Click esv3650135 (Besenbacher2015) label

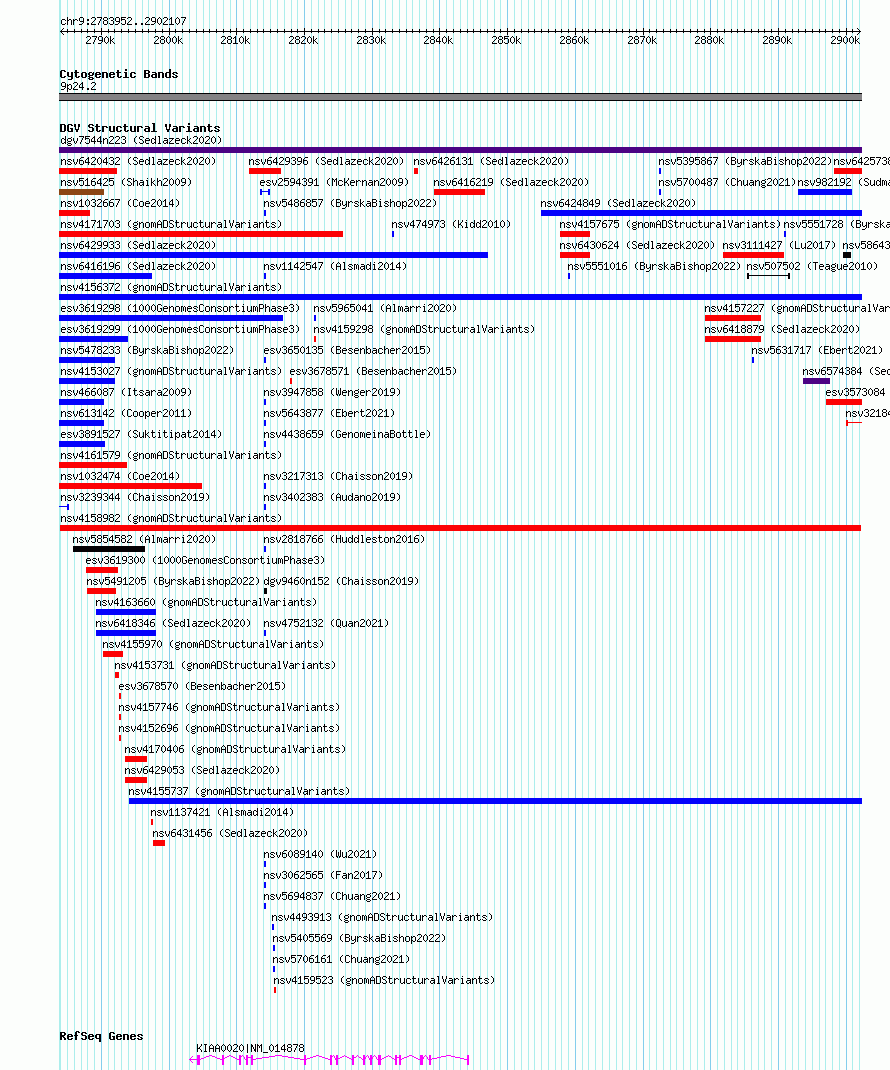point(347,350)
